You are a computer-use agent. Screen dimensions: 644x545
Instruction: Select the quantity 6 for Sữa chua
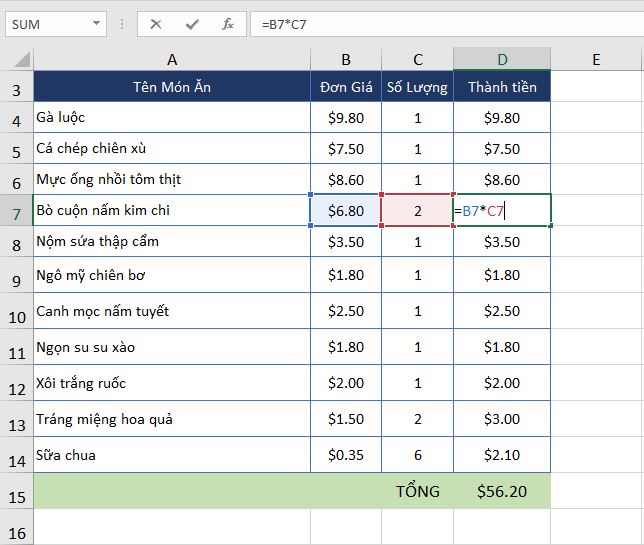click(x=417, y=455)
